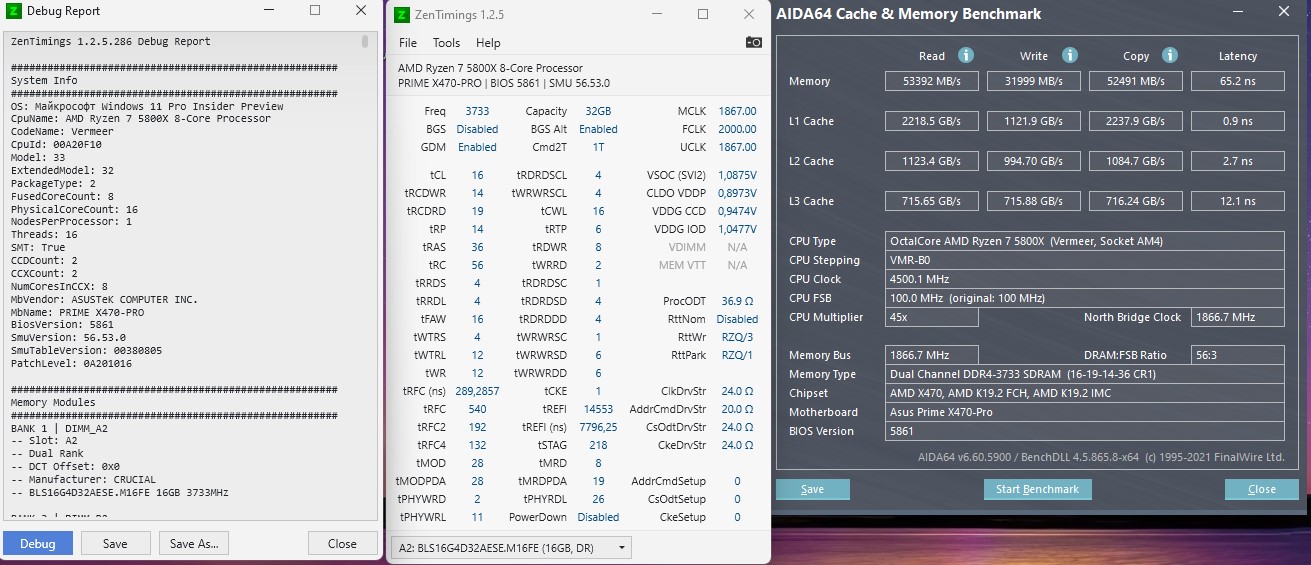Click the Write info icon in AIDA64
The width and height of the screenshot is (1311, 565).
pos(1070,56)
